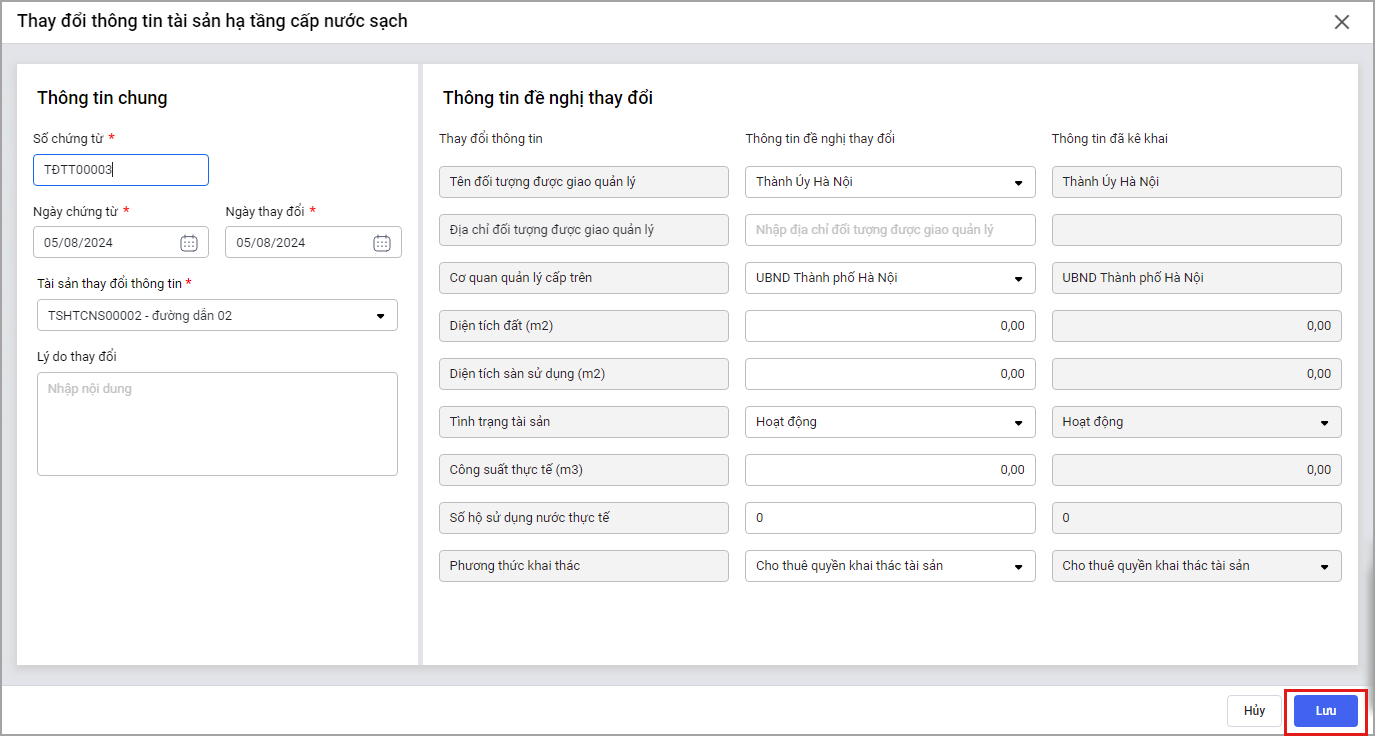
Task: Expand the Thành Ủy Hà Nội dropdown
Action: tap(1018, 183)
